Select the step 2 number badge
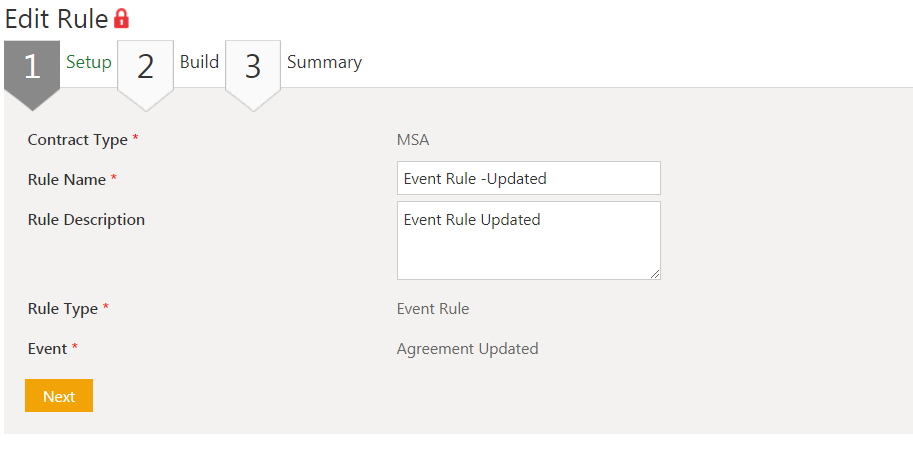 coord(146,67)
